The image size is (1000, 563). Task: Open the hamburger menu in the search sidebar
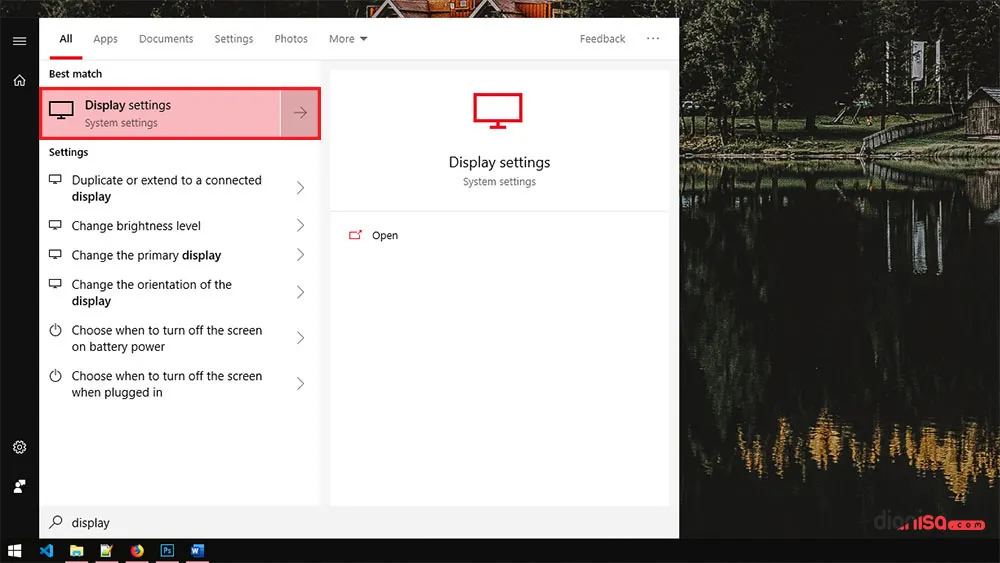click(x=19, y=41)
